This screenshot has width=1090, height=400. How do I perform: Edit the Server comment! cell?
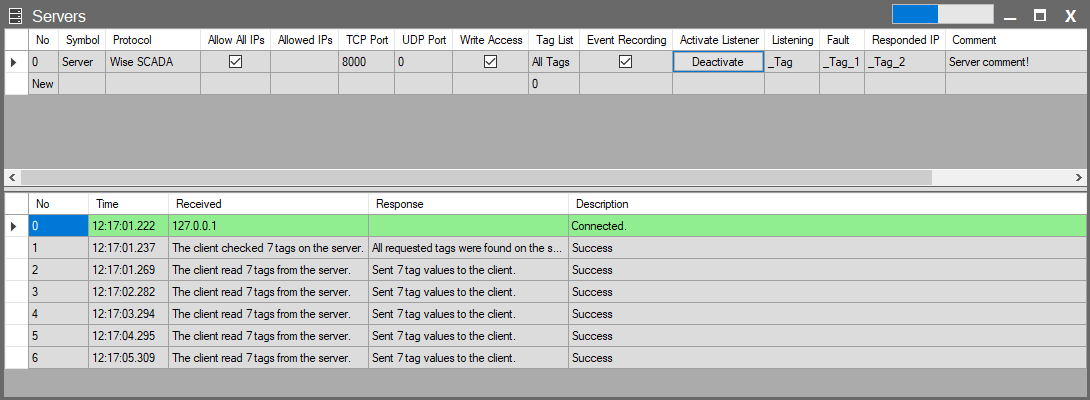1015,62
